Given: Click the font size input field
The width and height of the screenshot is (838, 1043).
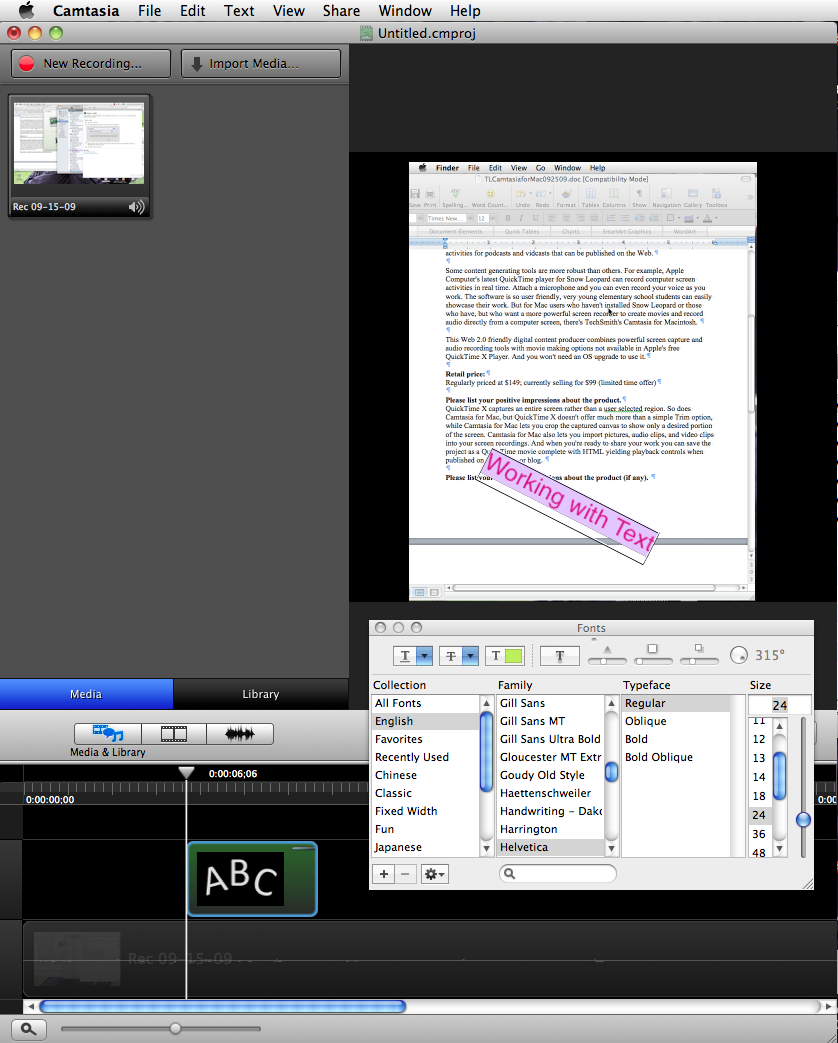Looking at the screenshot, I should [779, 705].
